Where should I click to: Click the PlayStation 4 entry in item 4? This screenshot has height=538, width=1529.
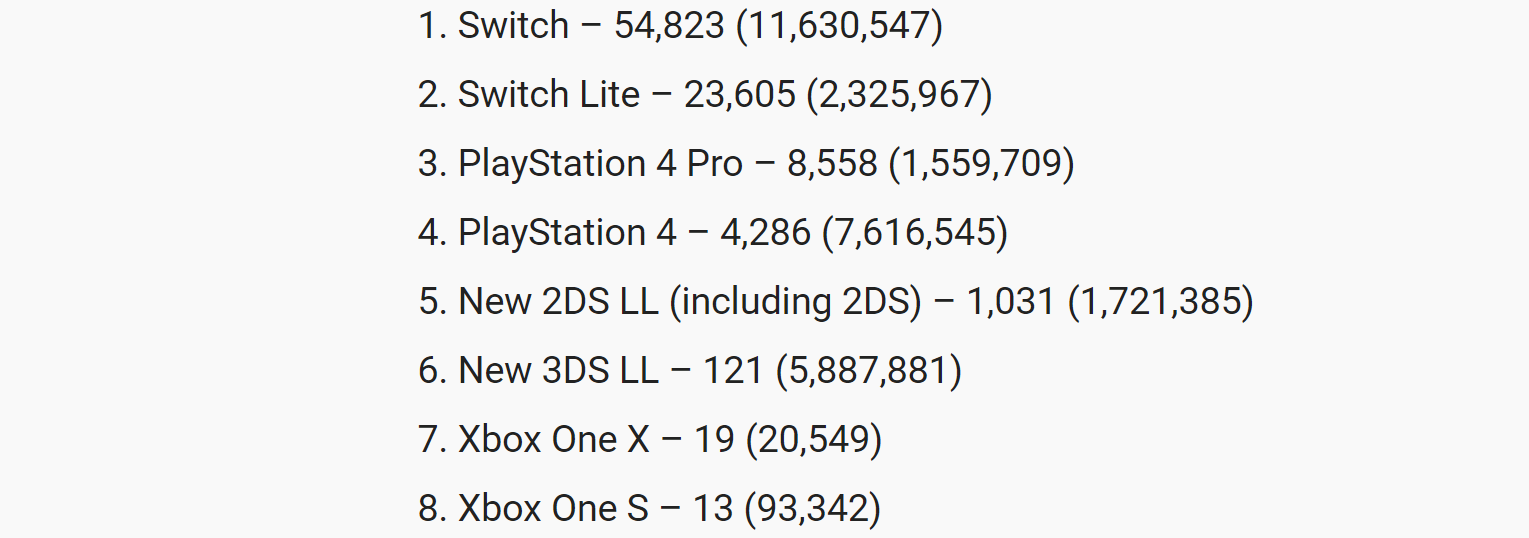click(x=567, y=233)
